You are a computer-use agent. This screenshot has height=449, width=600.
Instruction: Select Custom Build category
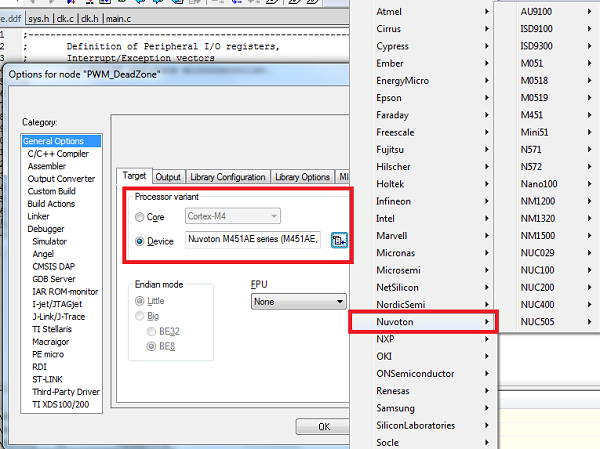tap(52, 191)
